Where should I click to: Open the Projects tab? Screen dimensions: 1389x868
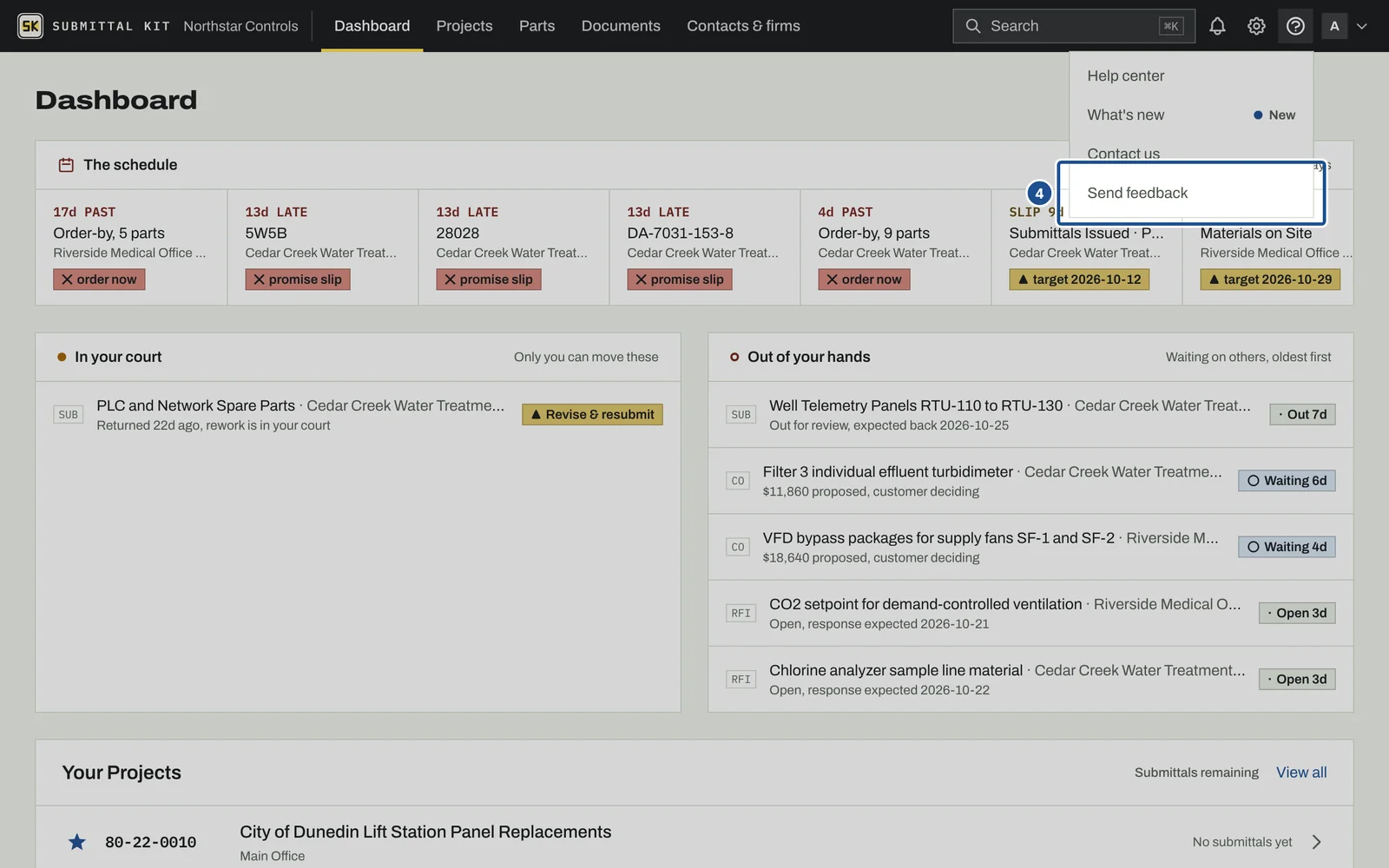click(464, 26)
